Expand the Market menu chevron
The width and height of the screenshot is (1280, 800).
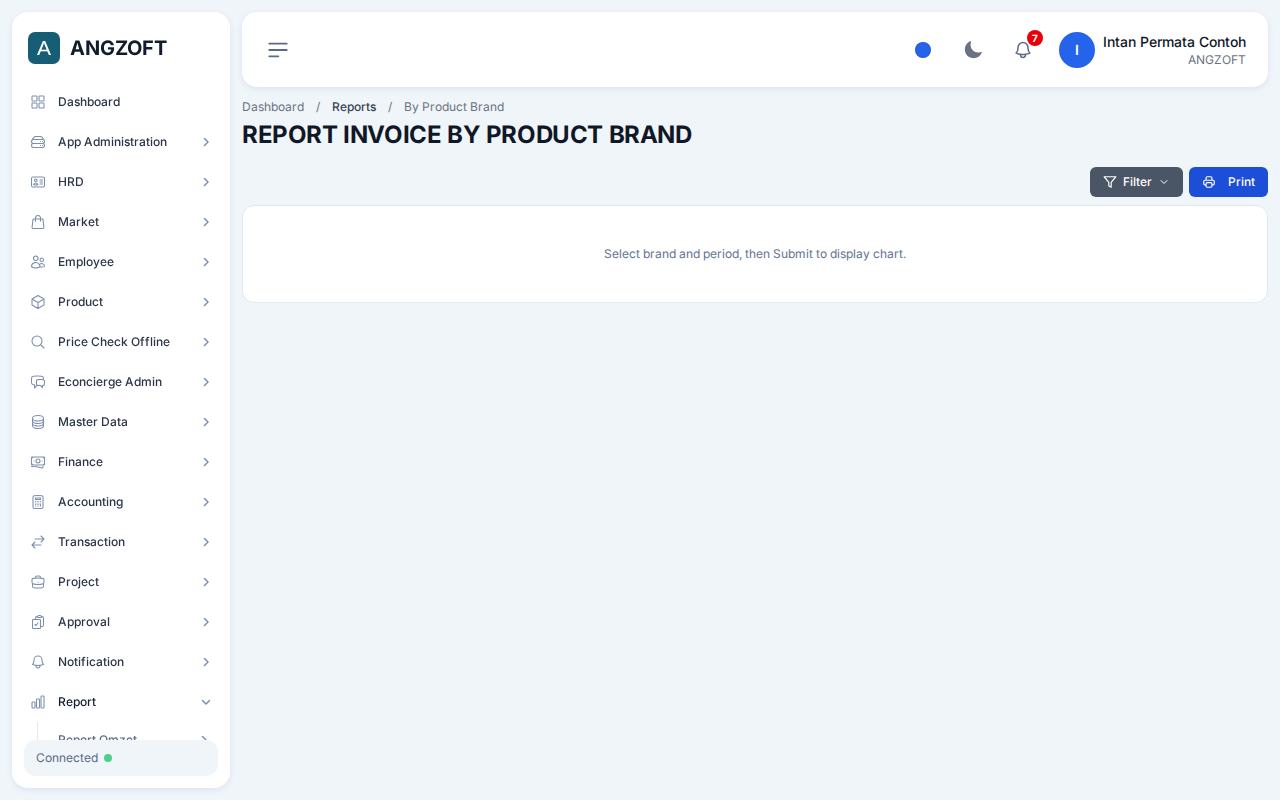206,222
